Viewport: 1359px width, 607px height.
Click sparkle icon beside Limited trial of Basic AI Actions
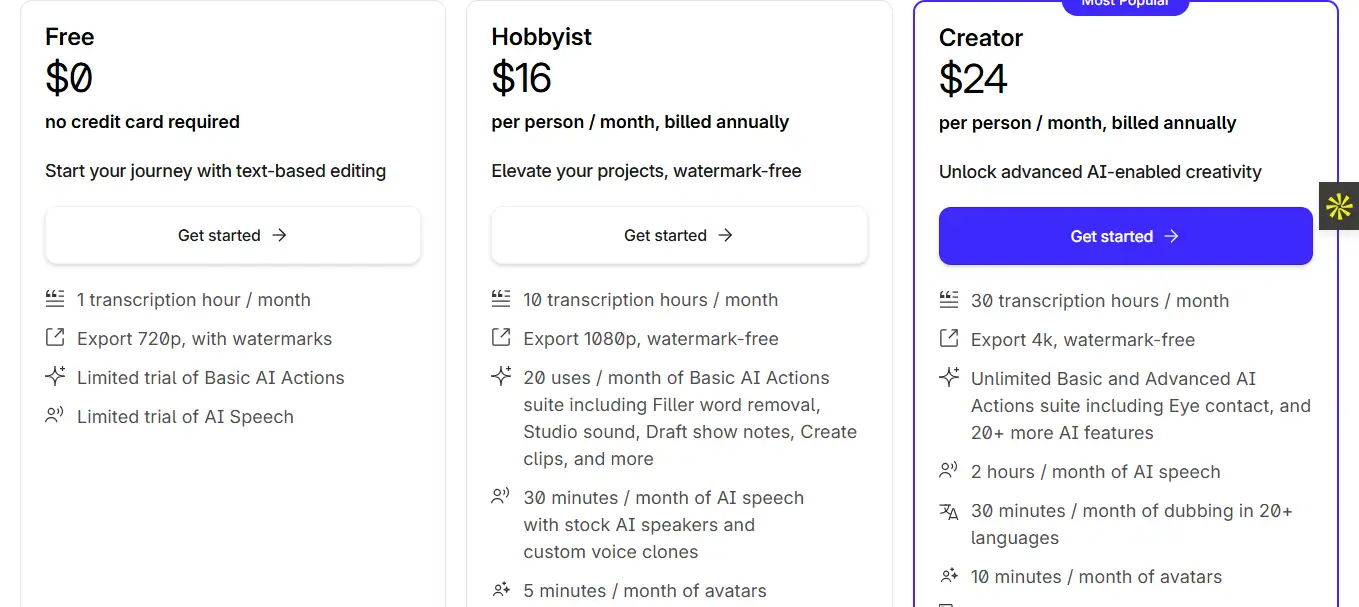click(55, 377)
